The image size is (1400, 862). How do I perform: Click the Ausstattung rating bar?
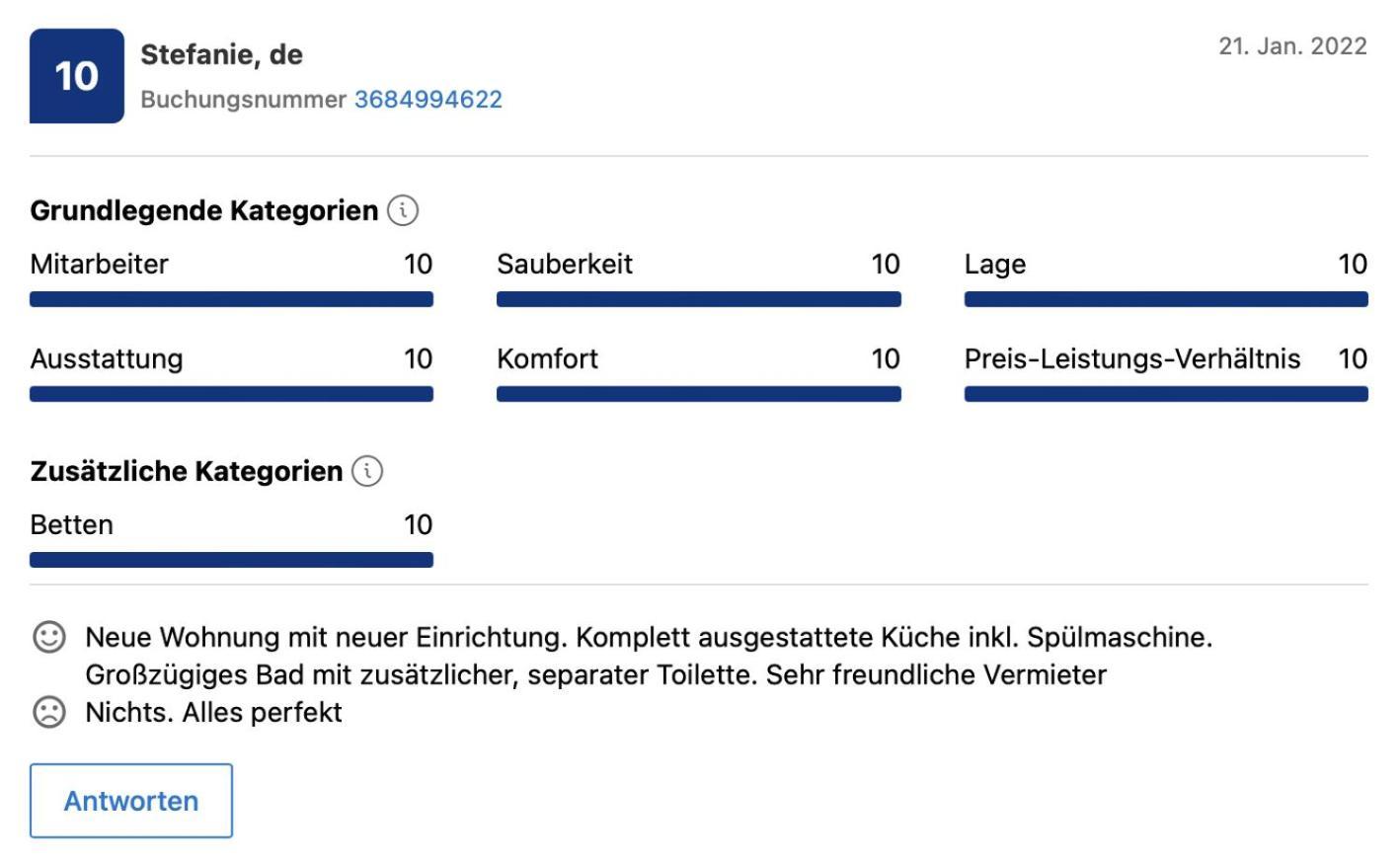[x=231, y=394]
